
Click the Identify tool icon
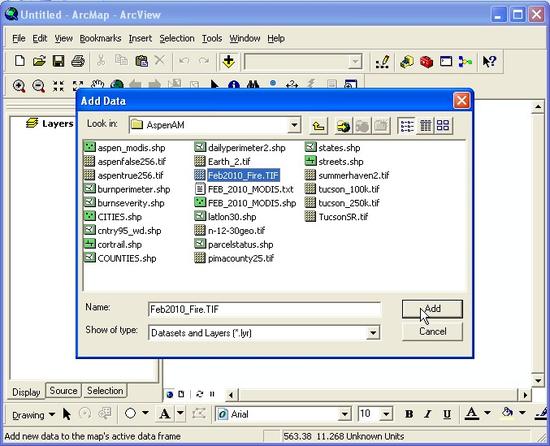[x=234, y=85]
